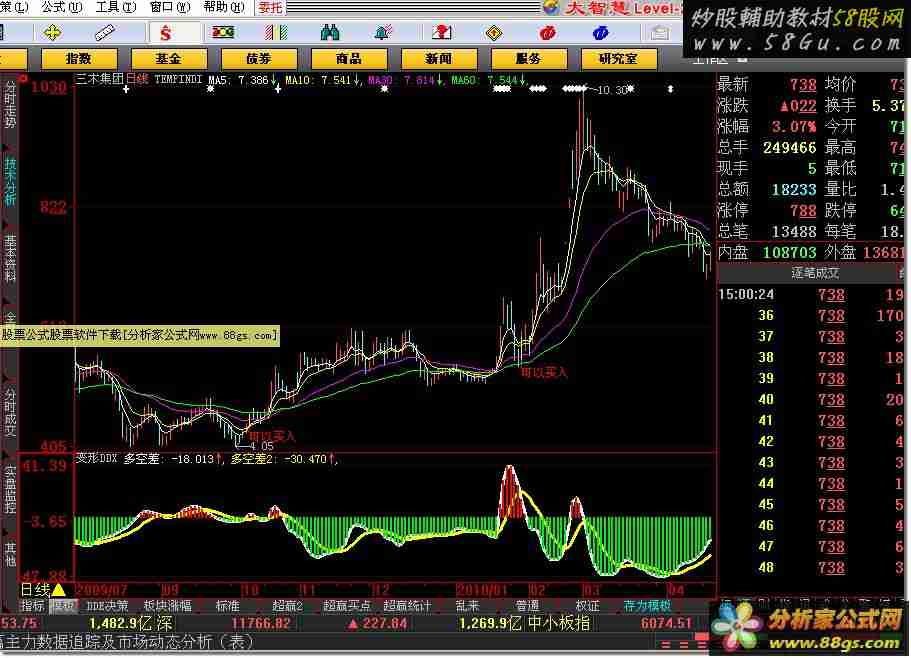Select the 普通 indicator tab
The image size is (911, 658).
tap(528, 606)
